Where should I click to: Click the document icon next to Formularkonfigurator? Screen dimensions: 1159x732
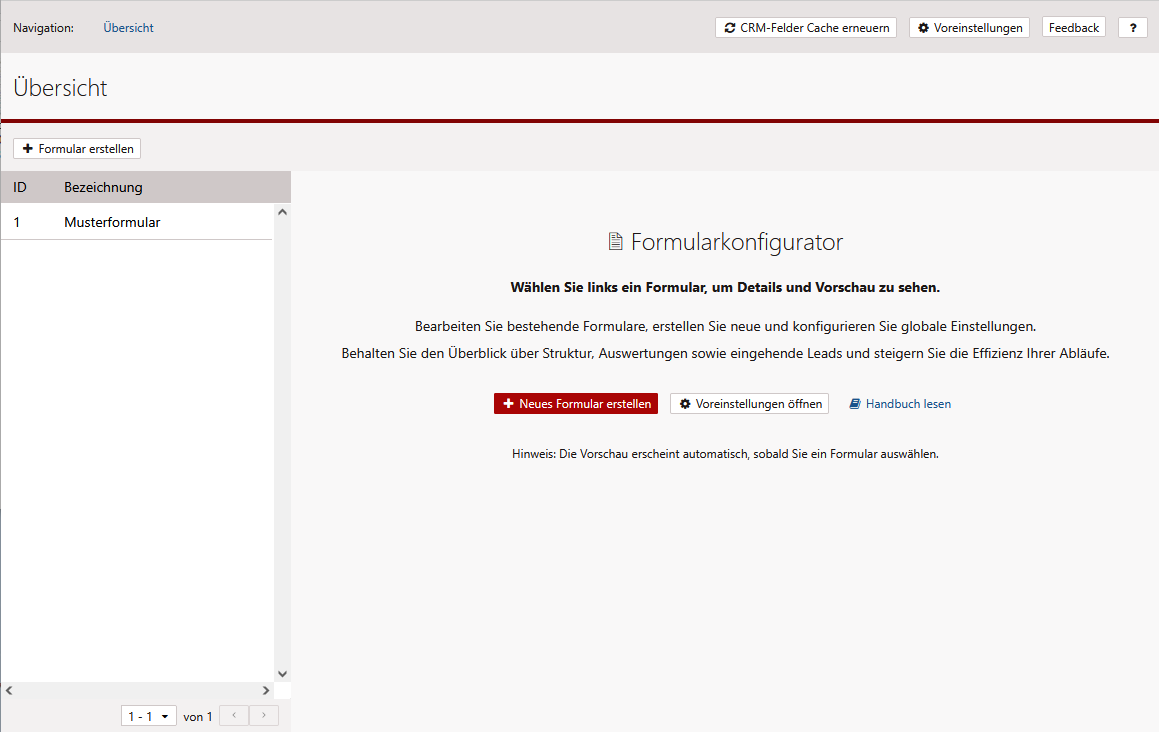[615, 242]
